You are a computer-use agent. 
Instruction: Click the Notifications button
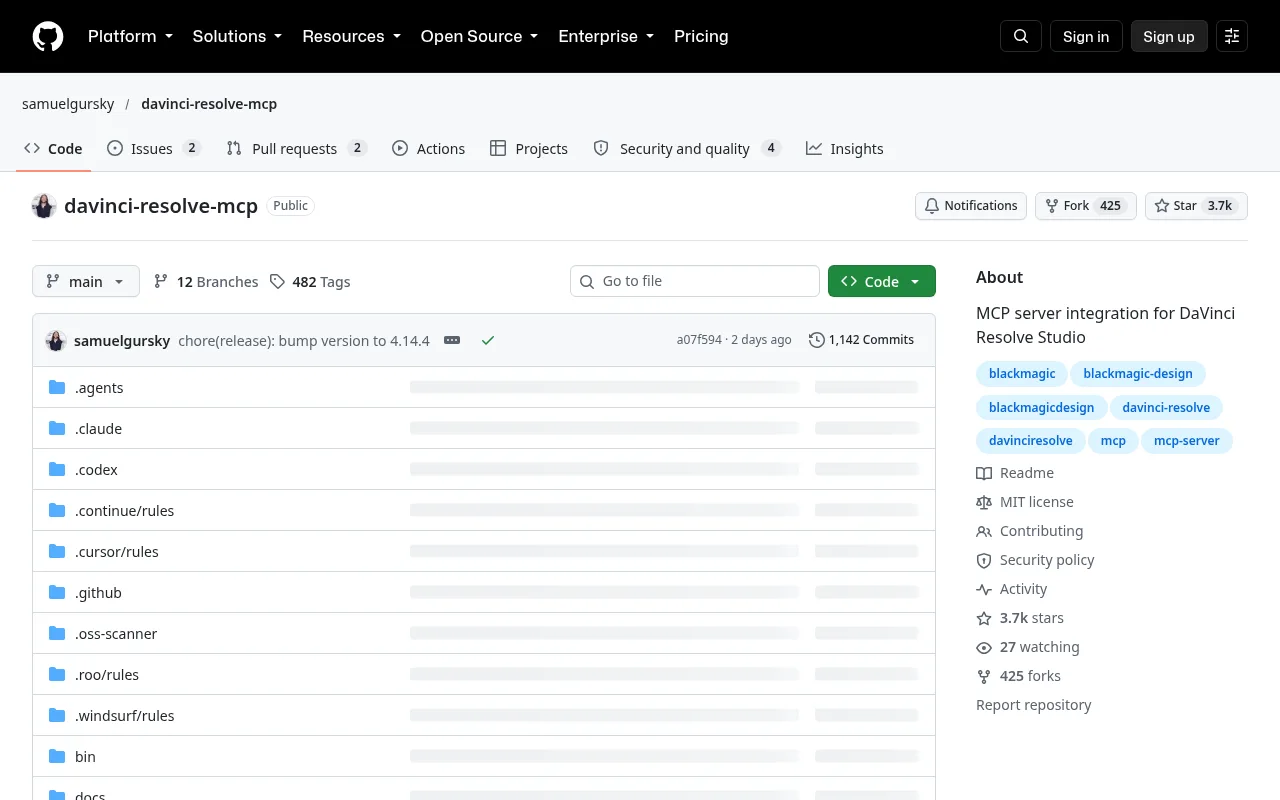click(x=971, y=206)
